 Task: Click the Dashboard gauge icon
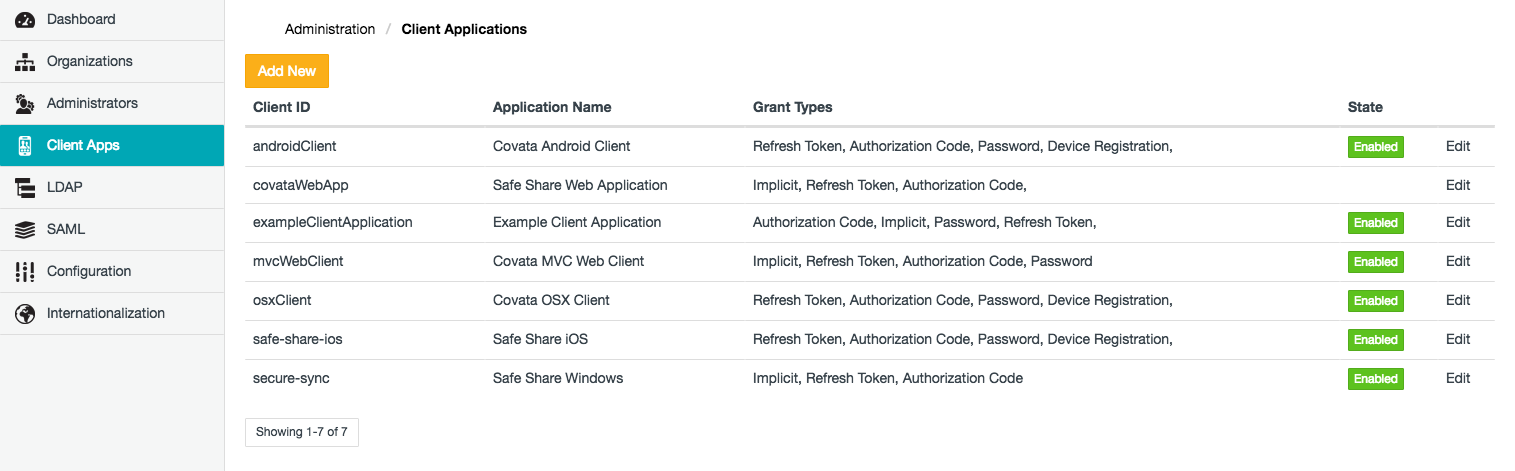tap(25, 19)
